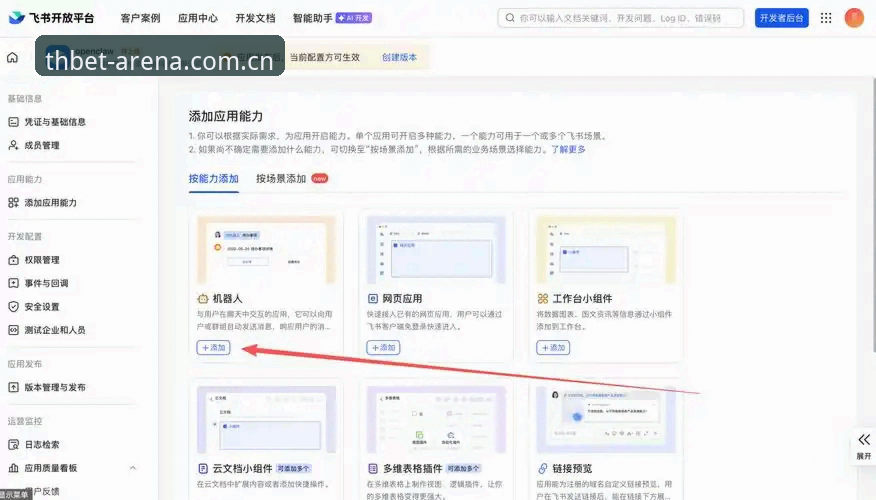Select 测试企业和人员 in the sidebar
The height and width of the screenshot is (500, 876).
55,330
